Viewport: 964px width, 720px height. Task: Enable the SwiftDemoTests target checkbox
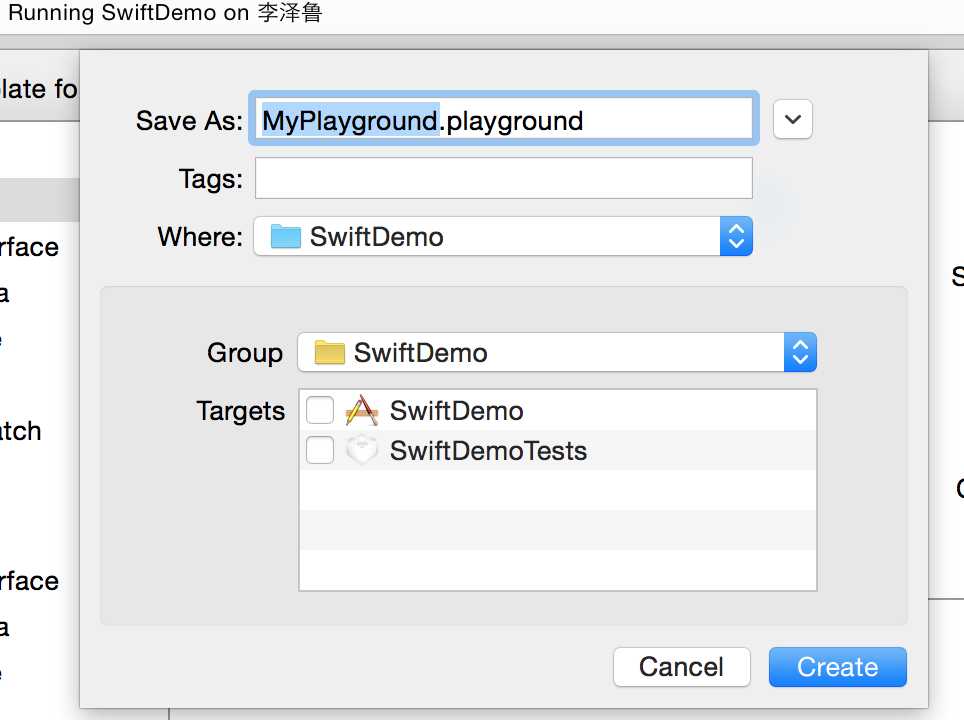320,451
